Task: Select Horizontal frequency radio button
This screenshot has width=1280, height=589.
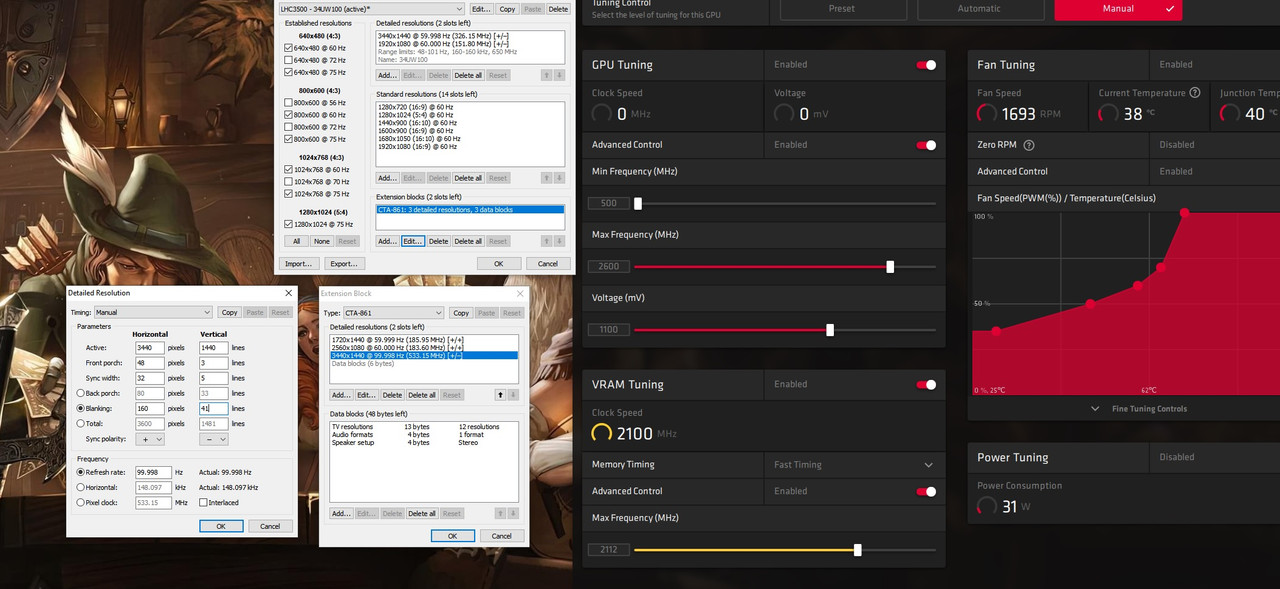Action: 80,487
